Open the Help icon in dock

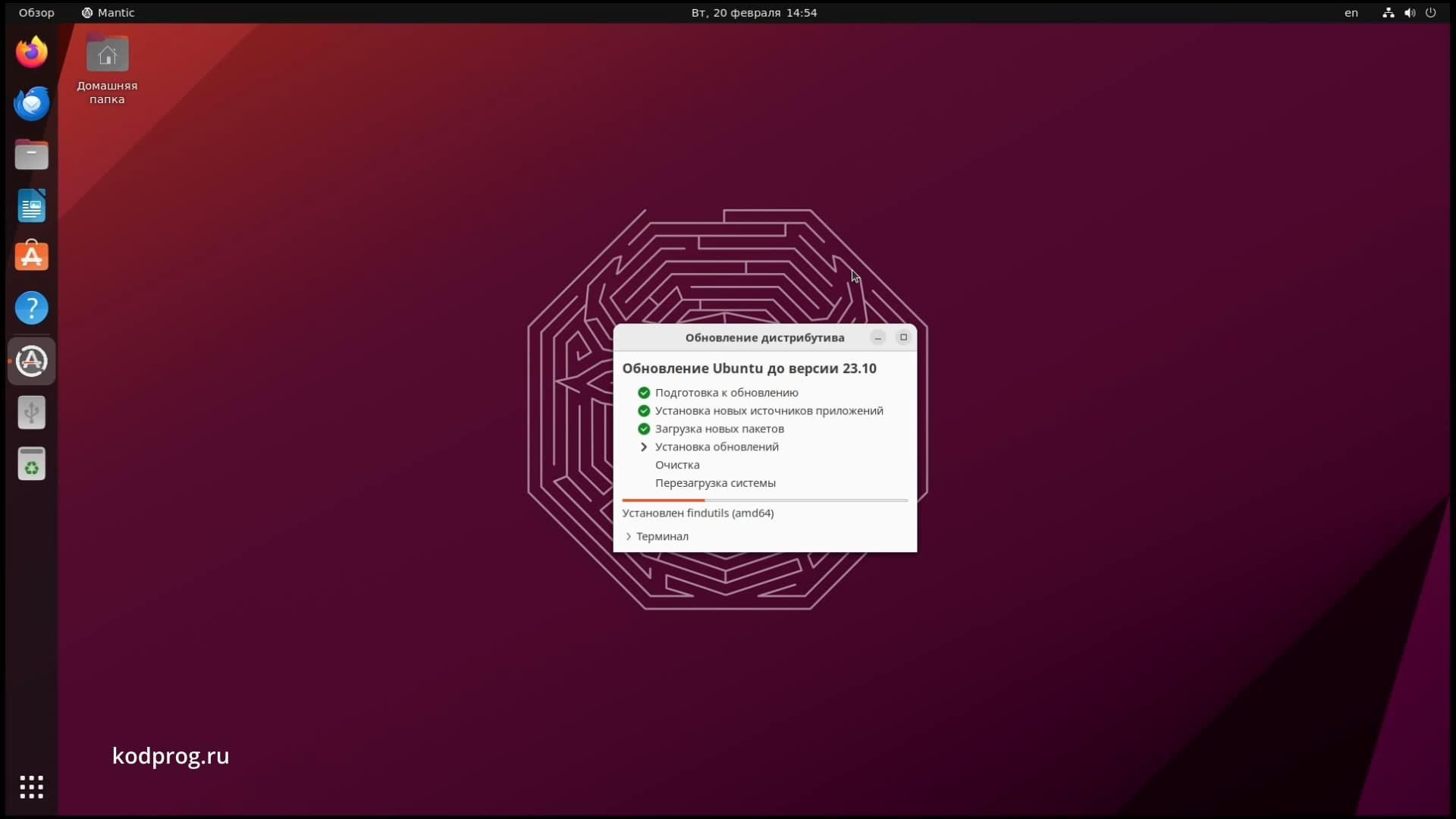32,309
